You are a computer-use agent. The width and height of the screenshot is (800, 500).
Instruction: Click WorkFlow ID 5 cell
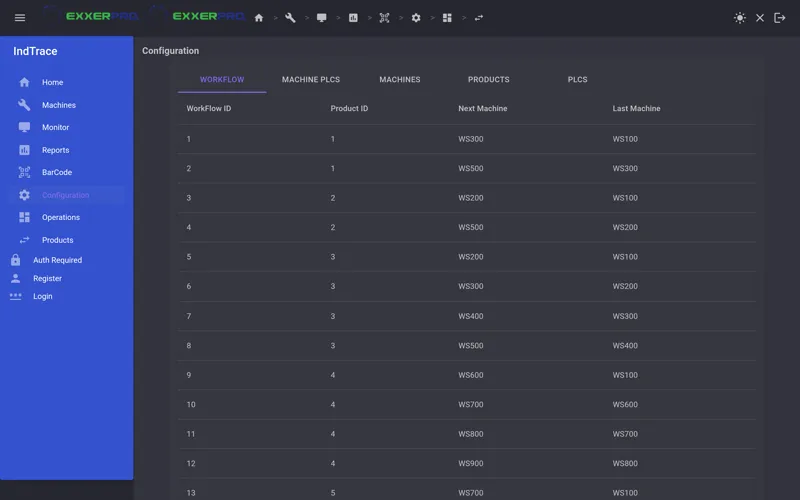pos(189,257)
